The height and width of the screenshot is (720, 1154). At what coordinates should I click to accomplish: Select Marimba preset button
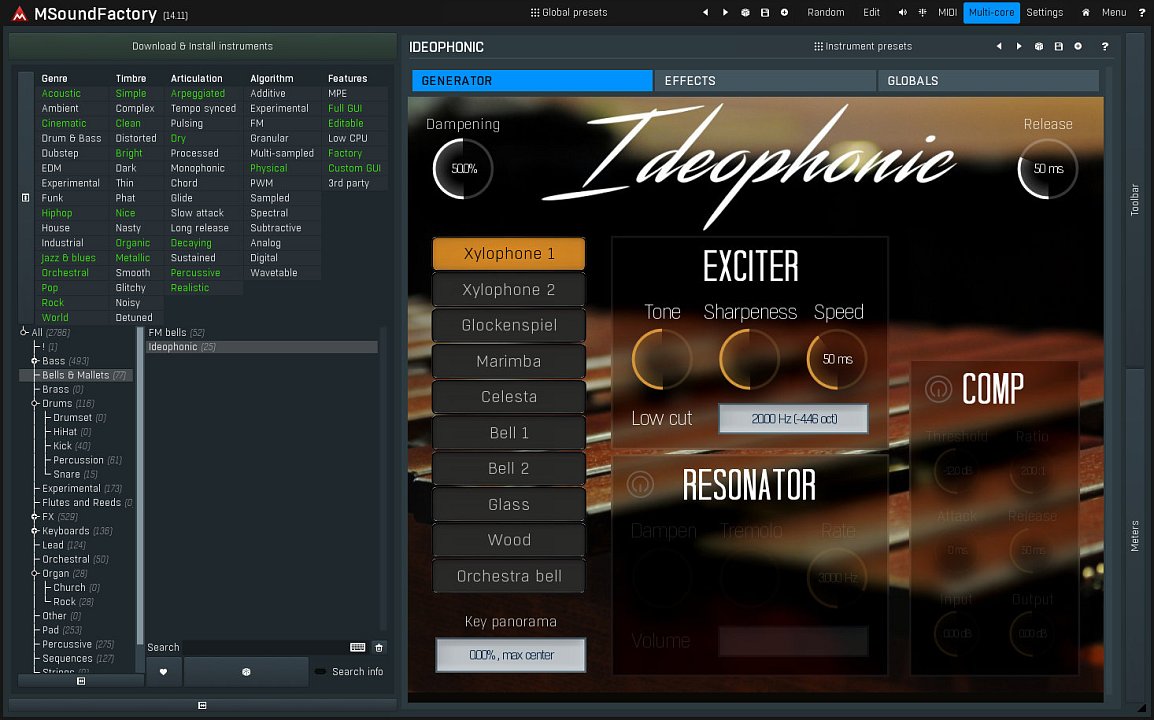click(509, 361)
